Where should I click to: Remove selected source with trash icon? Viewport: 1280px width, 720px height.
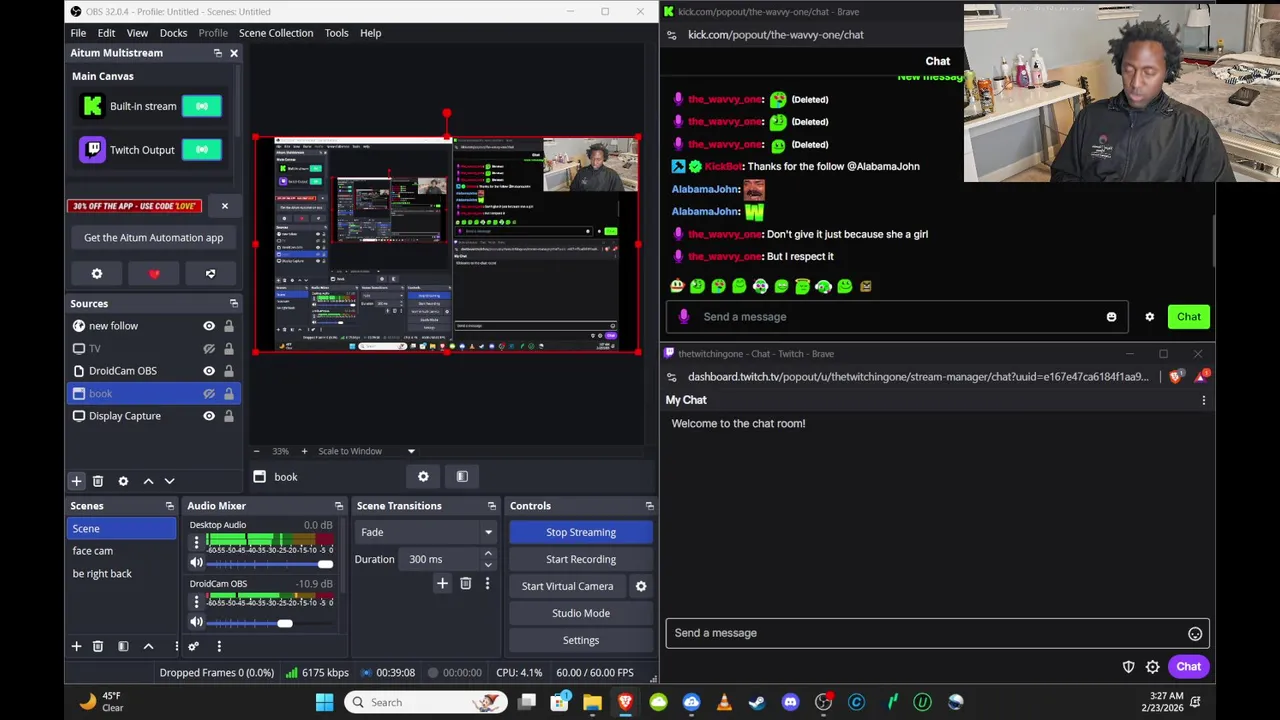tap(98, 481)
